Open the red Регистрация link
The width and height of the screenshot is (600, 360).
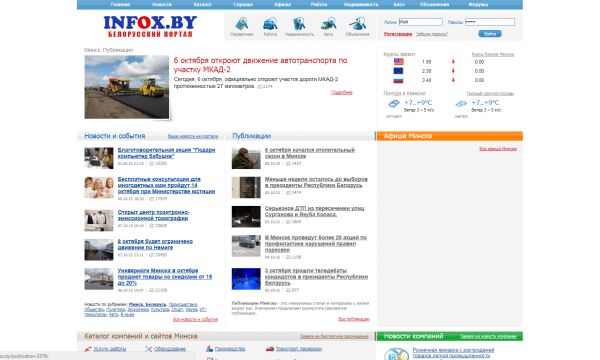point(398,34)
